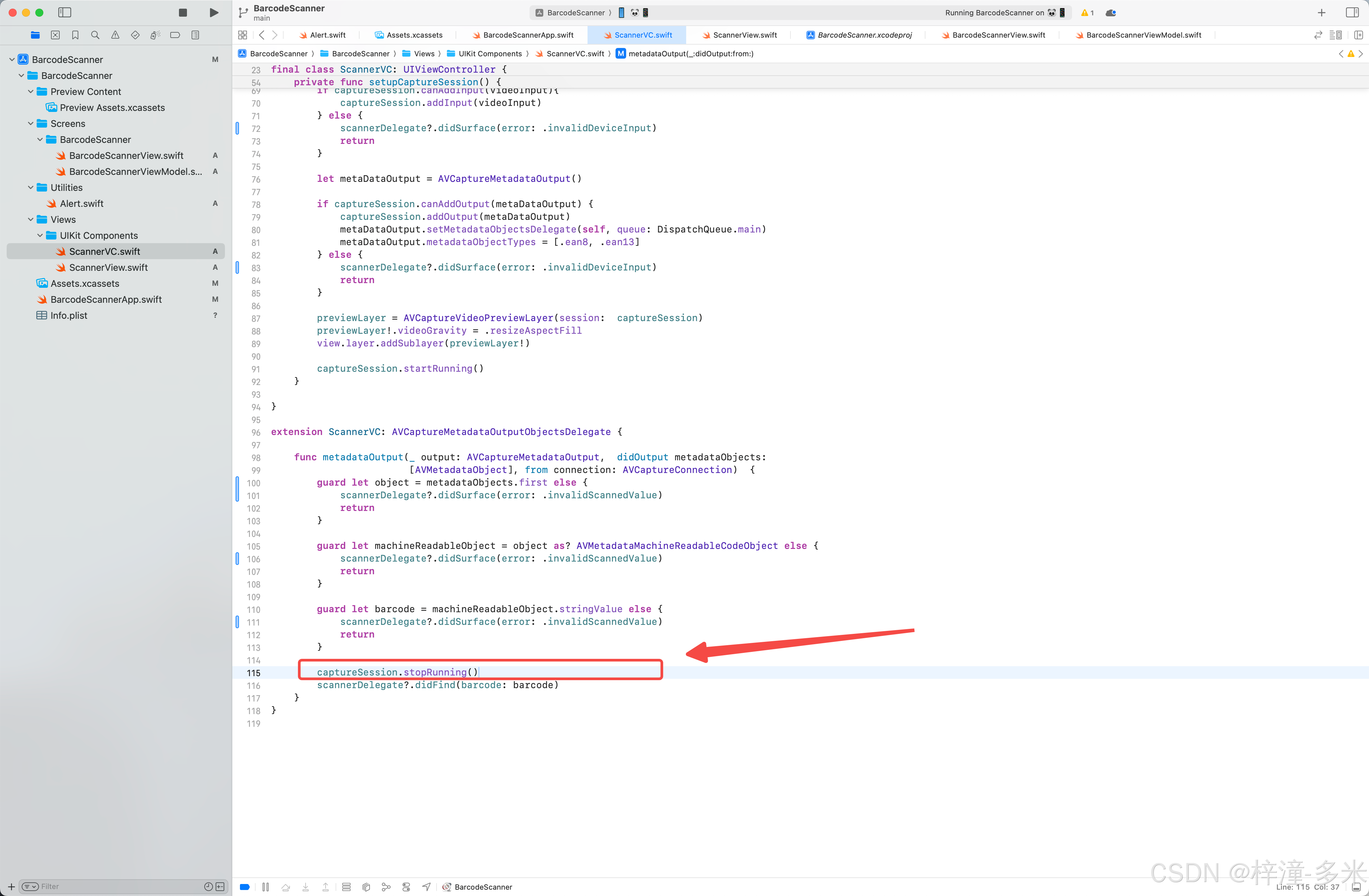Image resolution: width=1369 pixels, height=896 pixels.
Task: Switch to the BarcodeScannerViewModel.swift tab
Action: 1143,35
